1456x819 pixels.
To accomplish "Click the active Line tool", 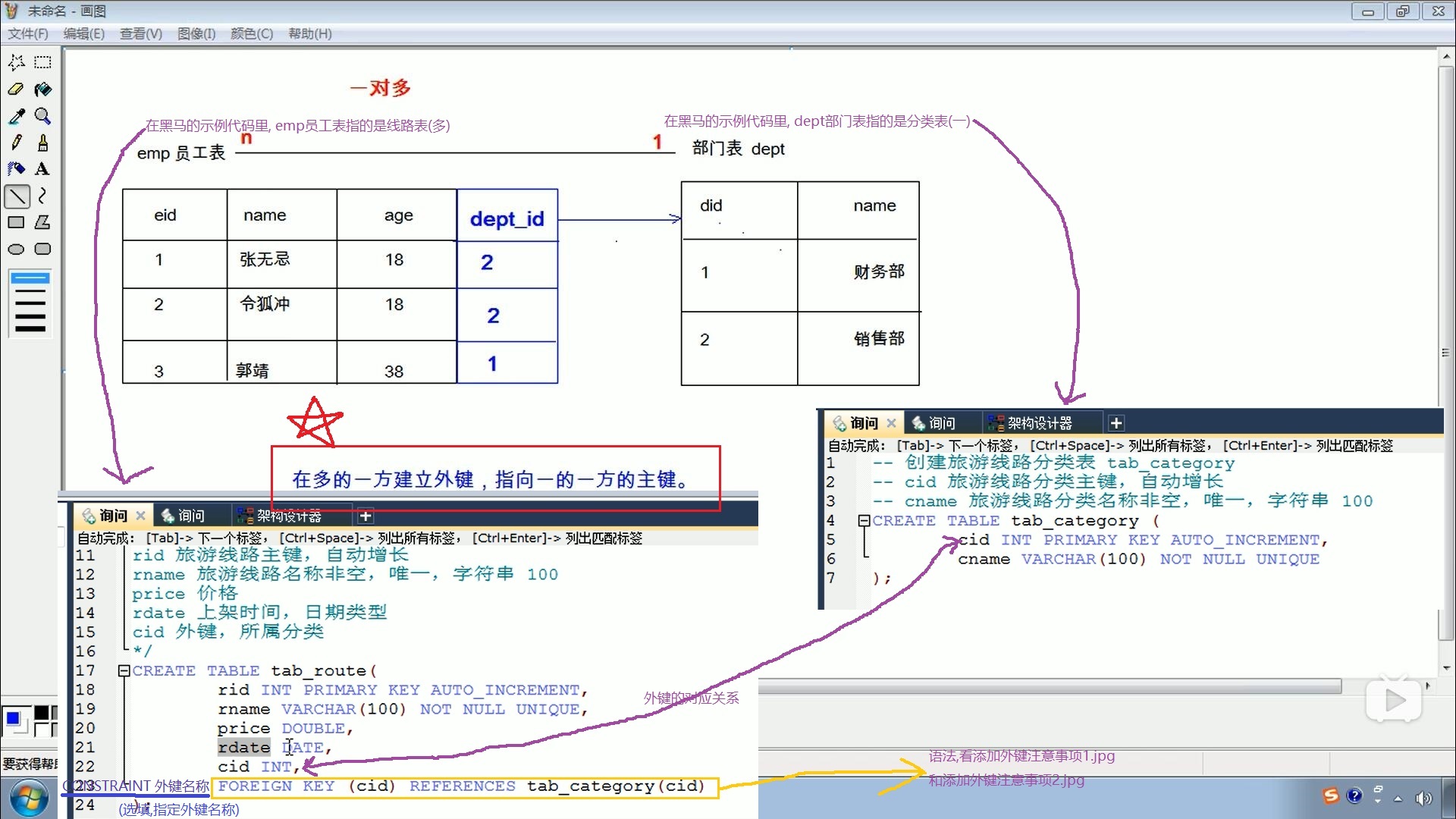I will [17, 196].
